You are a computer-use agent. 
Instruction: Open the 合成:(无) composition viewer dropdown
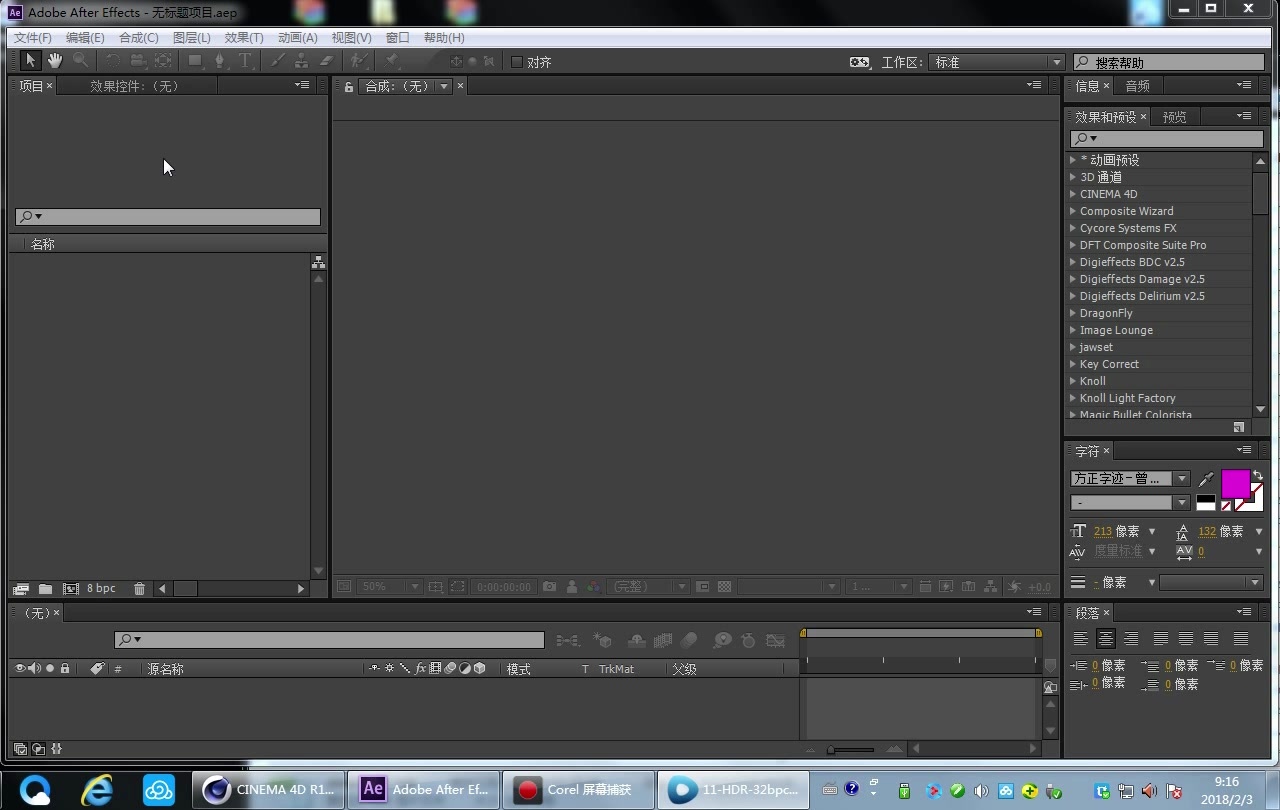[x=405, y=87]
